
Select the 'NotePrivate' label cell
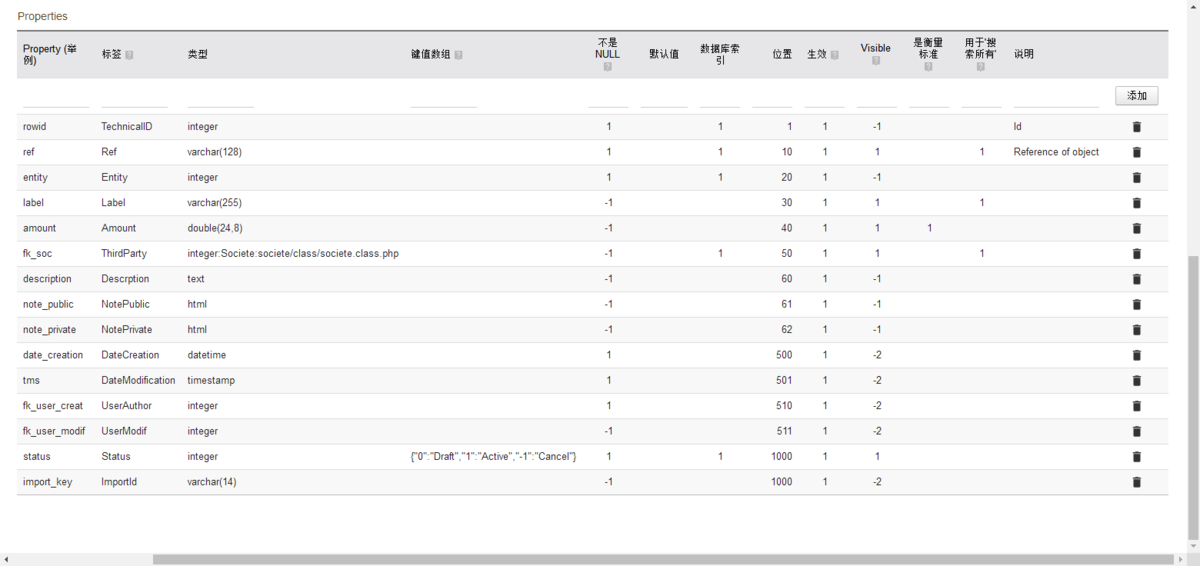click(126, 330)
